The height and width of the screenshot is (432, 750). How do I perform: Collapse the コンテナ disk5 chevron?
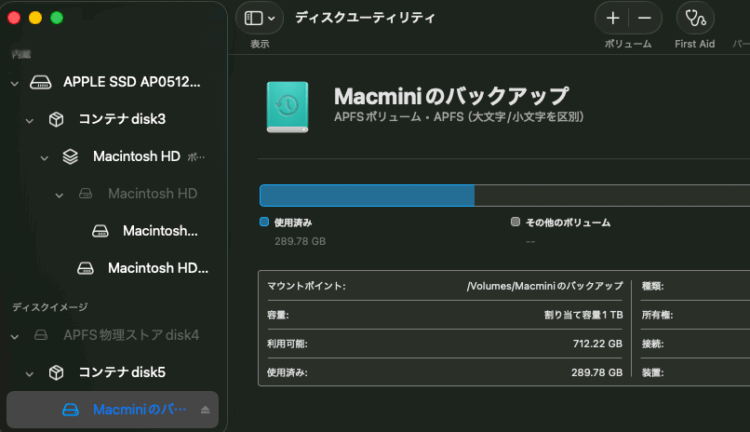30,374
